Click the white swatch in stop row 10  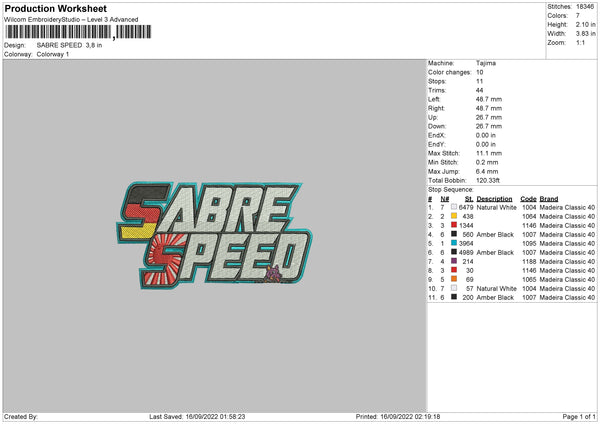454,288
